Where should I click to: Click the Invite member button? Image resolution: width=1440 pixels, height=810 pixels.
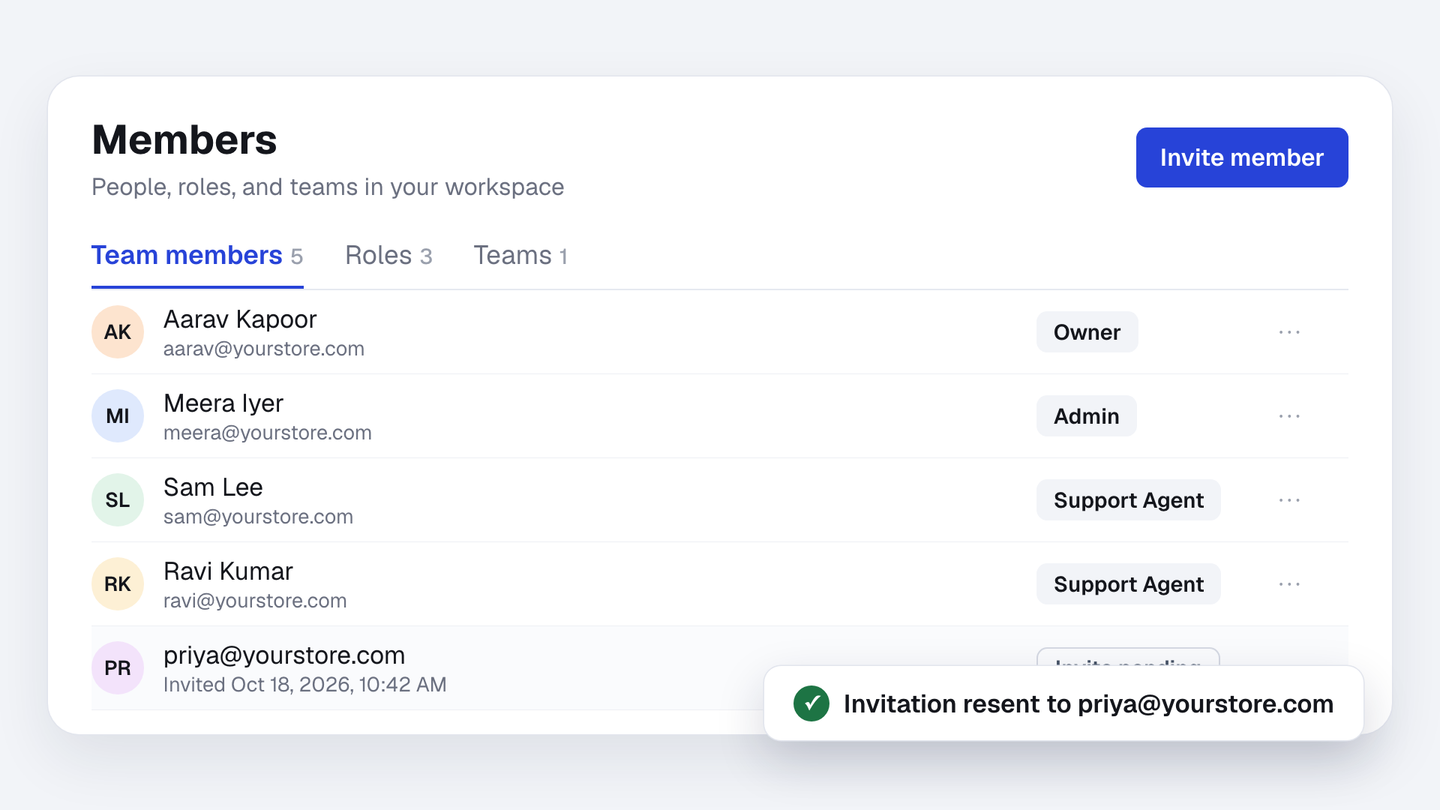pos(1242,157)
